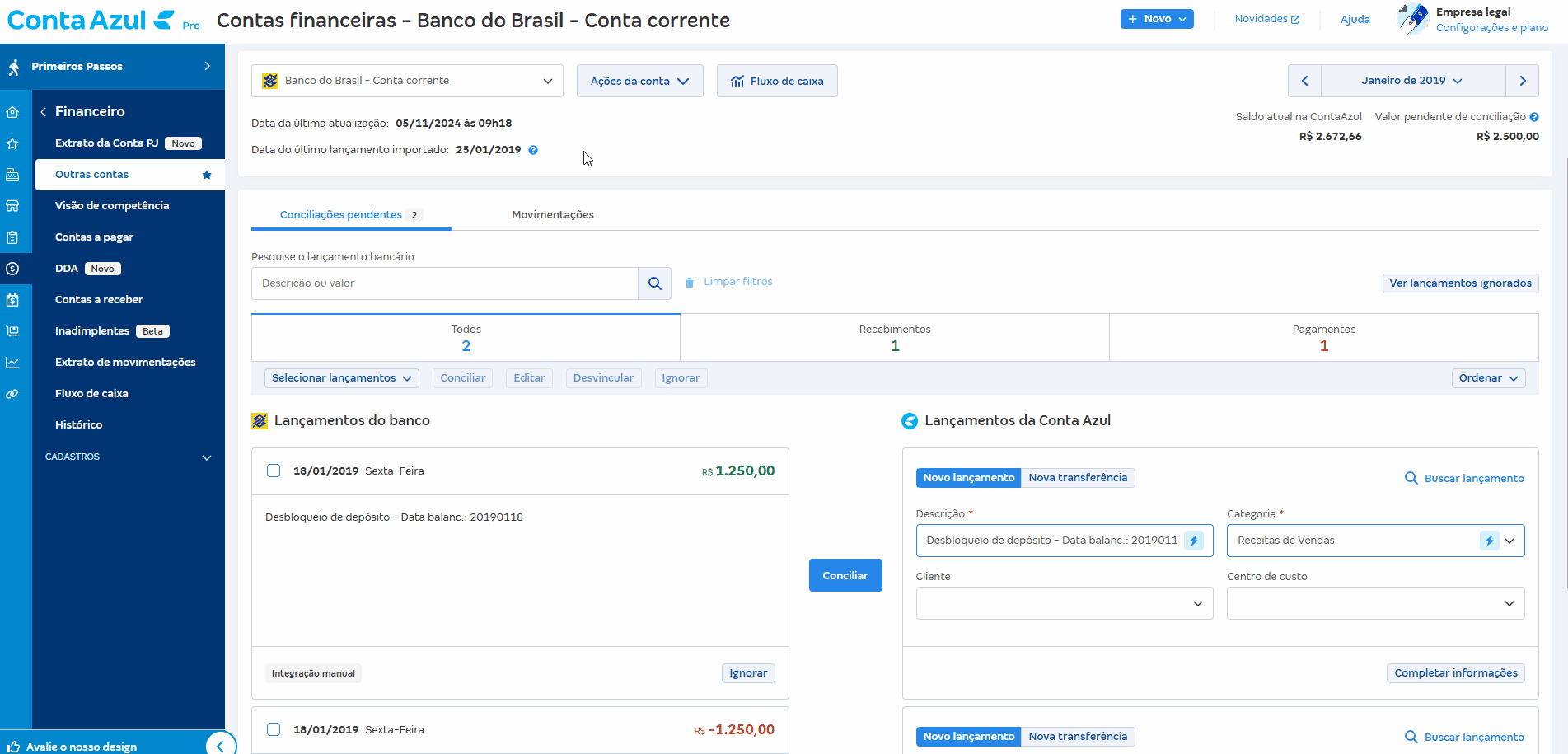1568x754 pixels.
Task: Open Novidades link
Action: pos(1267,19)
